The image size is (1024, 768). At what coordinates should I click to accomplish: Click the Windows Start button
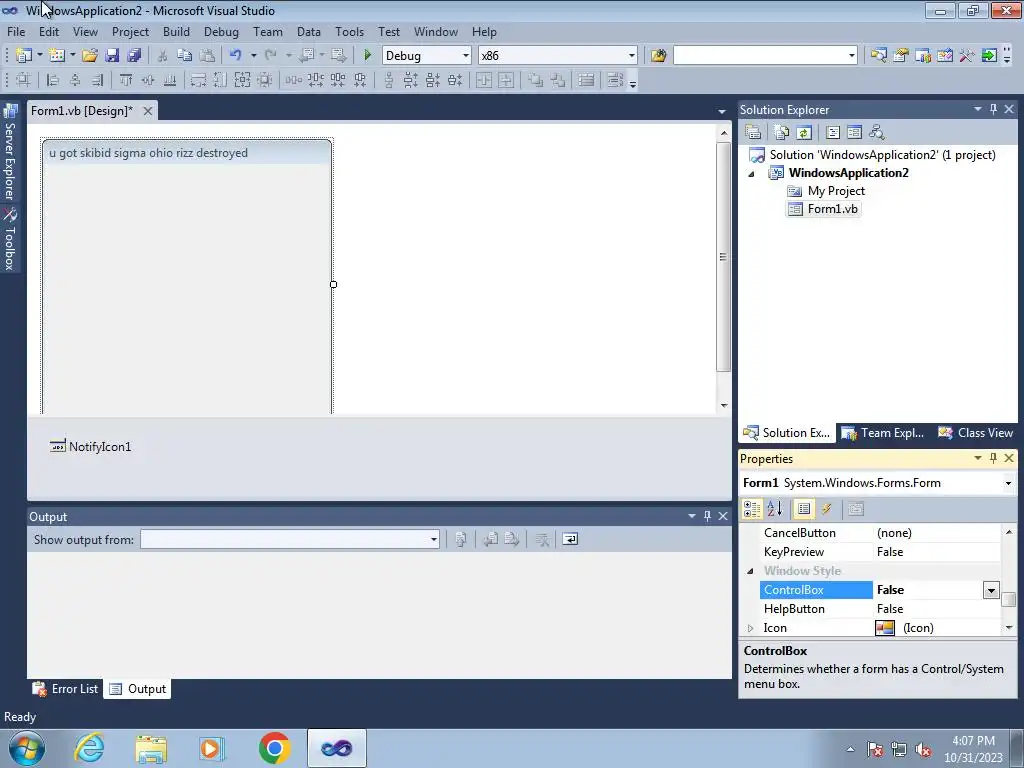point(27,748)
